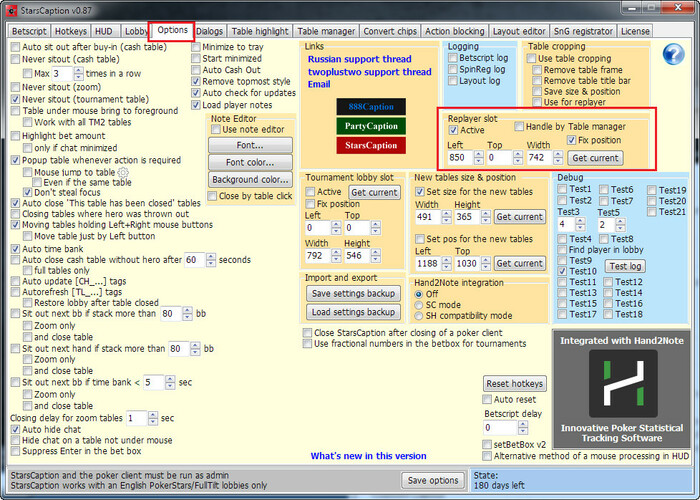Enable Handle by Table manager checkbox
Screen dimensions: 700x500
pos(519,127)
